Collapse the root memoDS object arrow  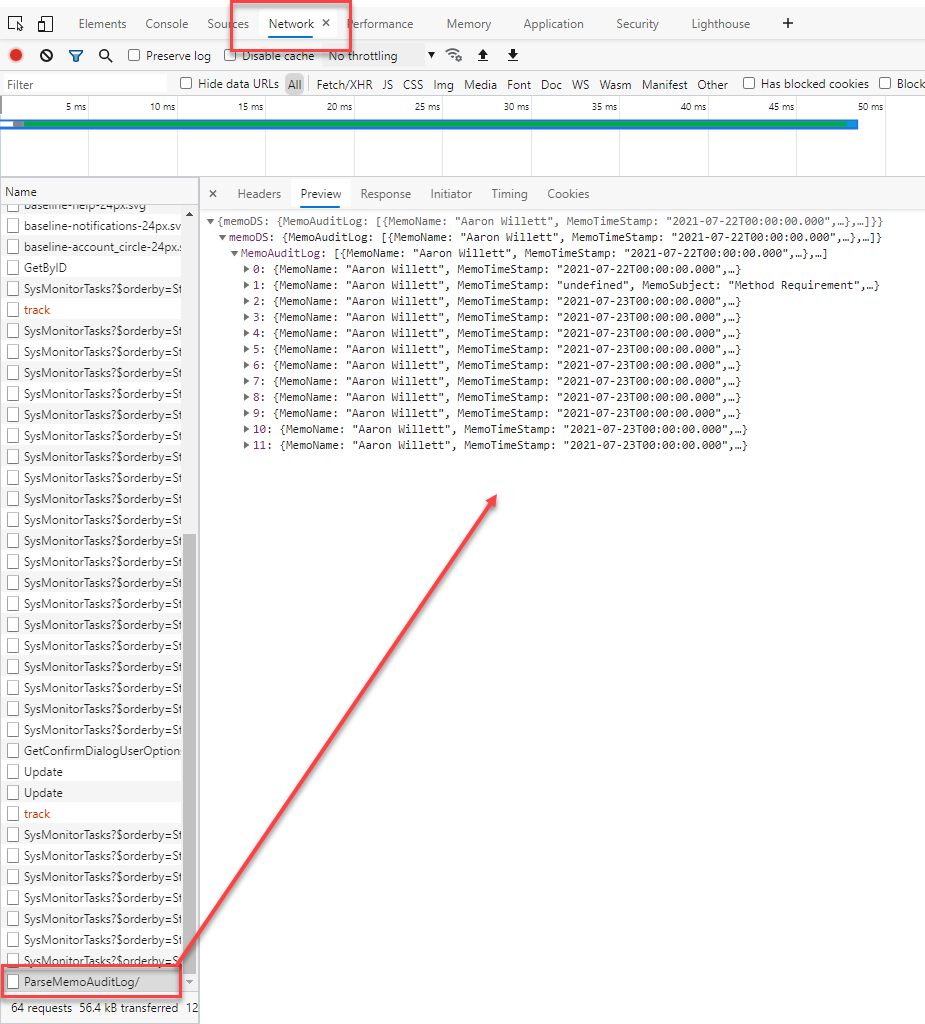pos(211,221)
